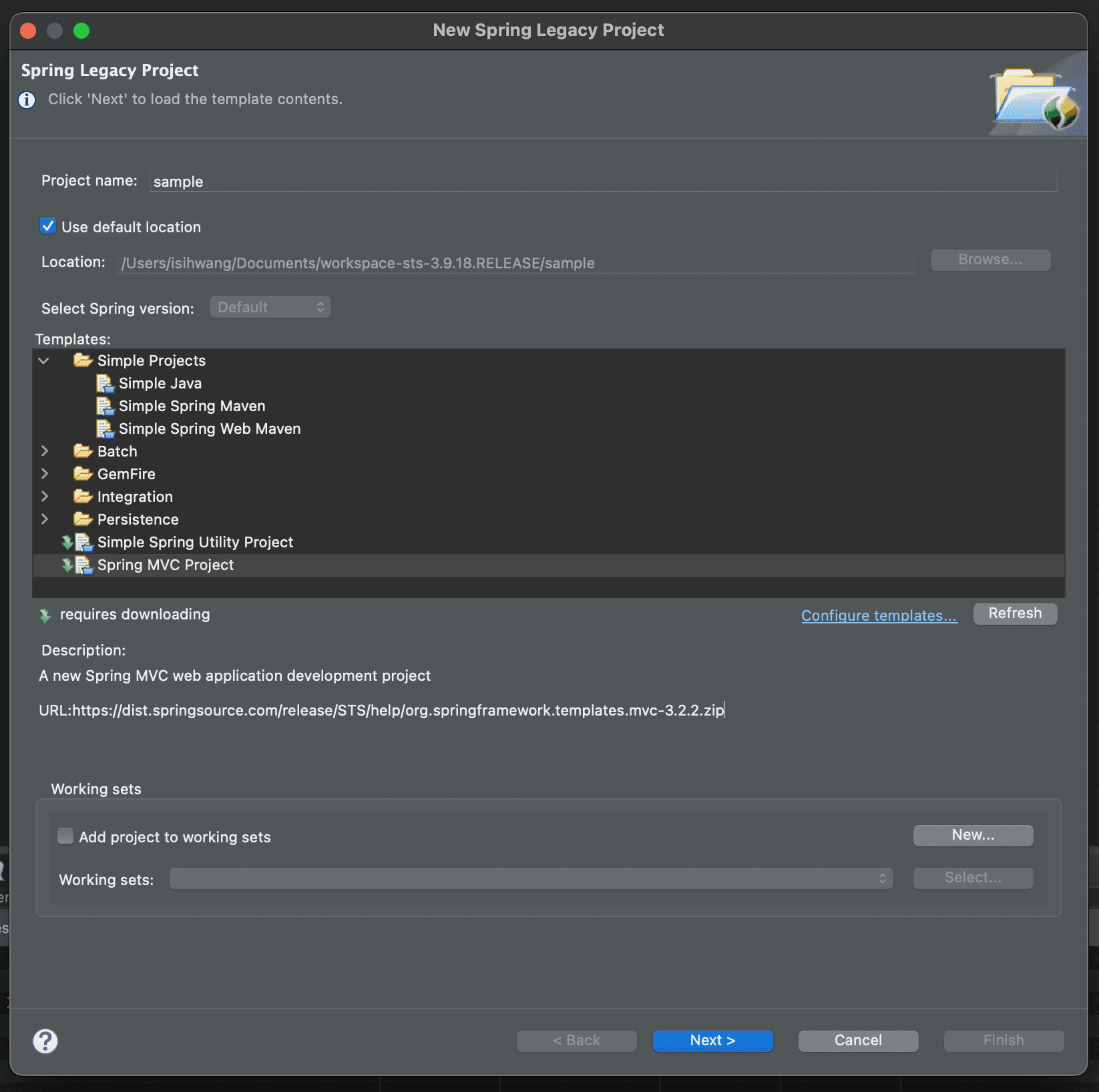
Task: Expand the Persistence templates node
Action: [x=45, y=519]
